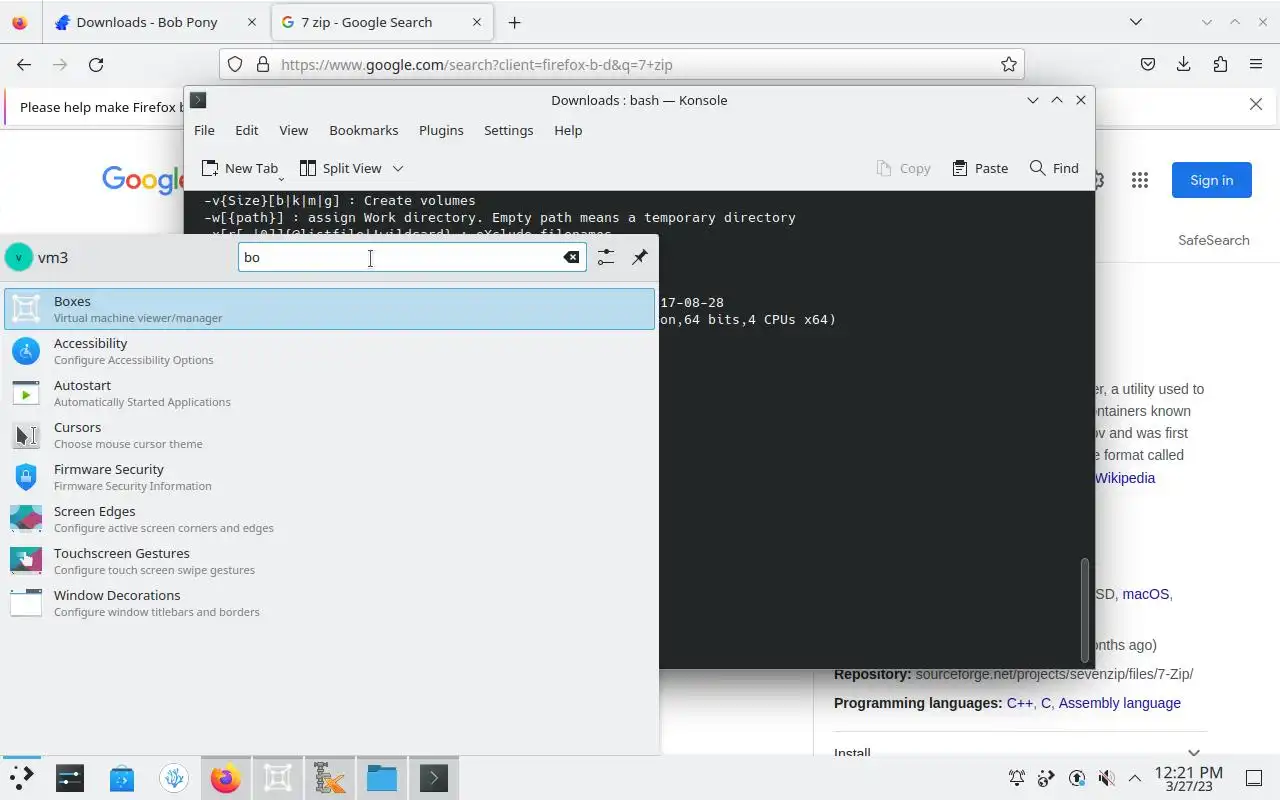Open Firmware Security result
The width and height of the screenshot is (1280, 800).
(329, 477)
